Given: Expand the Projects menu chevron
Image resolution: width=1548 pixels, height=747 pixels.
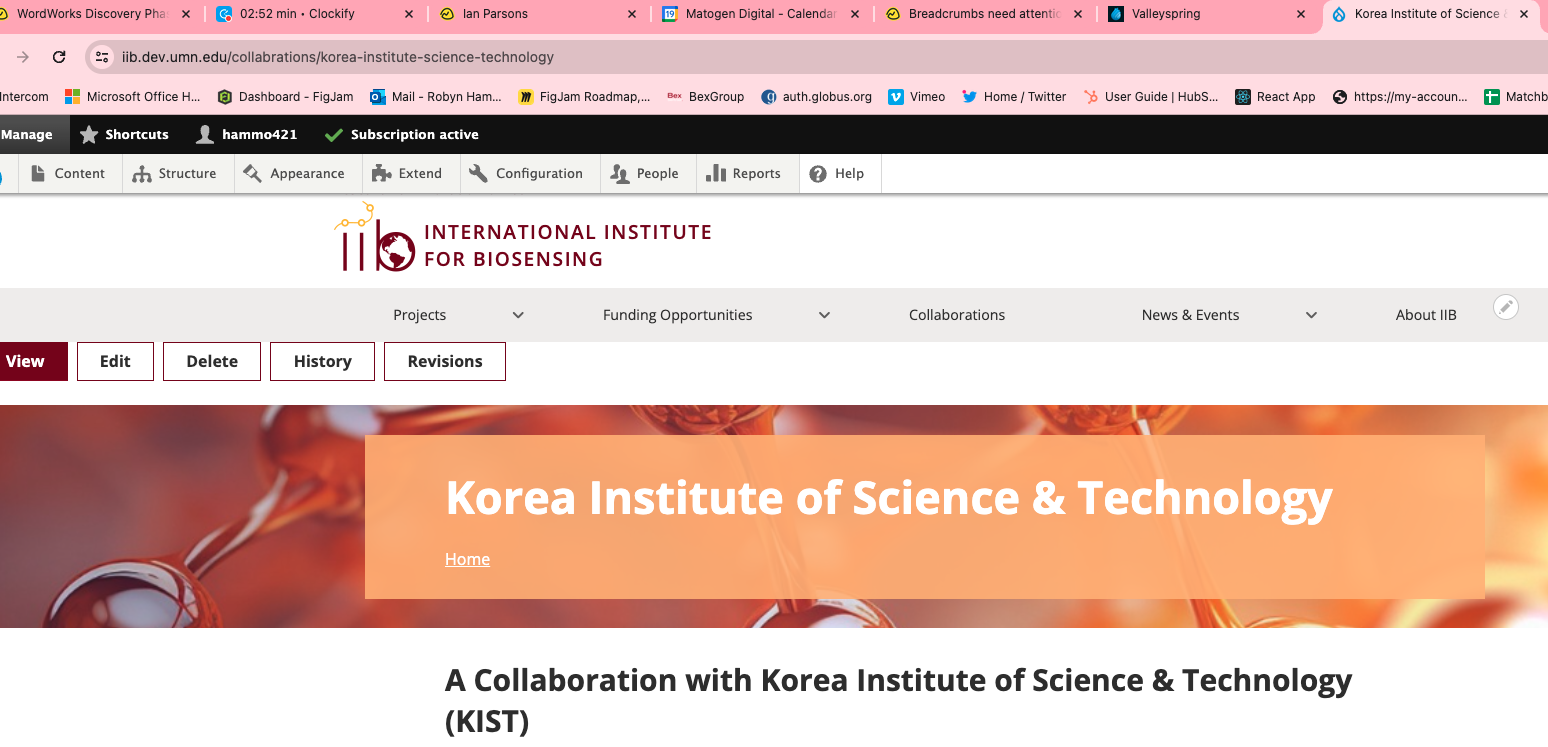Looking at the screenshot, I should pyautogui.click(x=518, y=315).
